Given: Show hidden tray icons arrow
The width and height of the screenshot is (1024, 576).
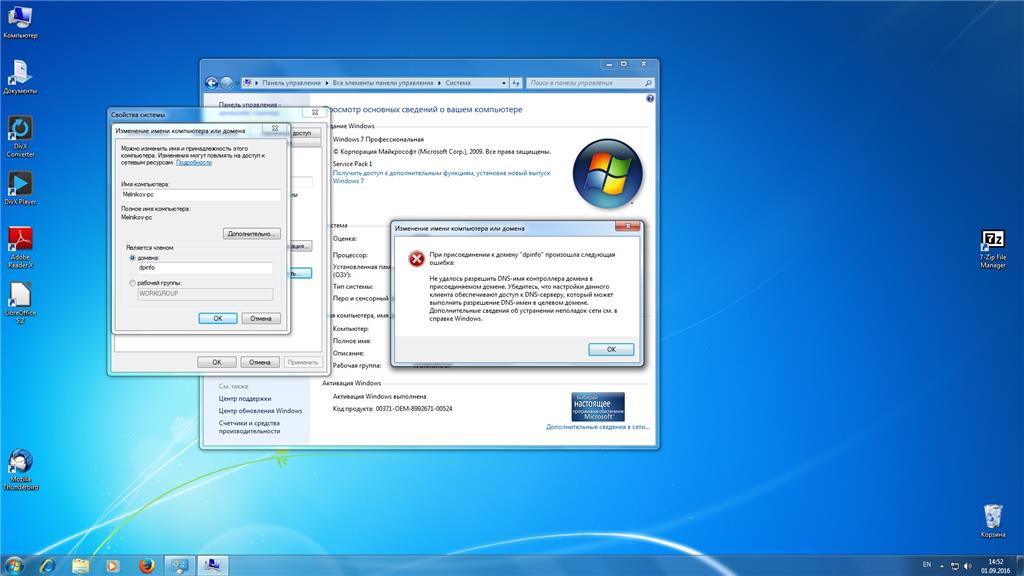Looking at the screenshot, I should click(x=942, y=566).
